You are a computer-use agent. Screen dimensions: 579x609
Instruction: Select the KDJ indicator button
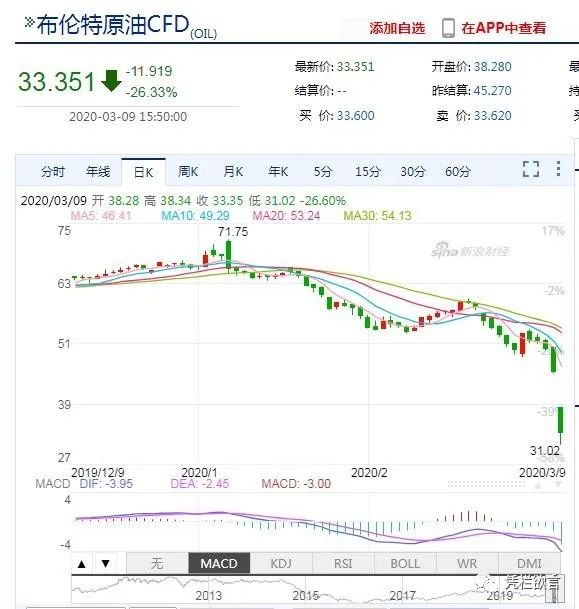click(281, 563)
